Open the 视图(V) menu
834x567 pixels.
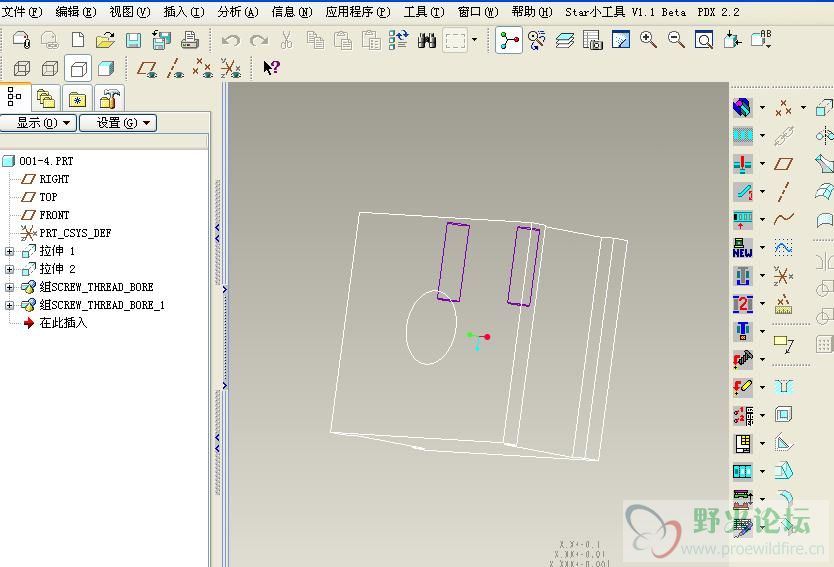(x=130, y=12)
